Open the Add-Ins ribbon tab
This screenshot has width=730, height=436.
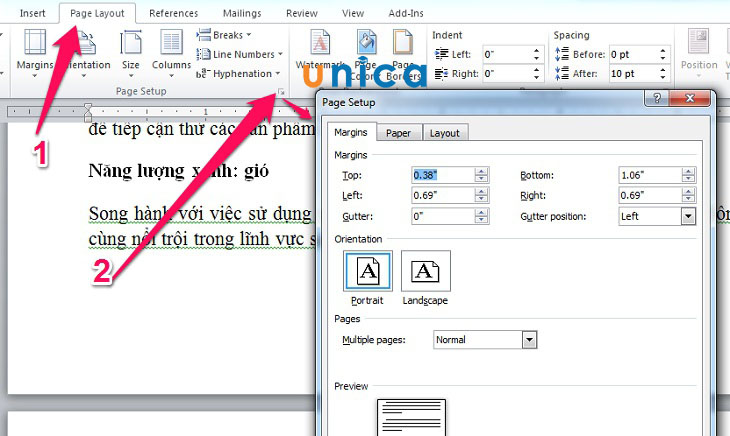coord(406,13)
